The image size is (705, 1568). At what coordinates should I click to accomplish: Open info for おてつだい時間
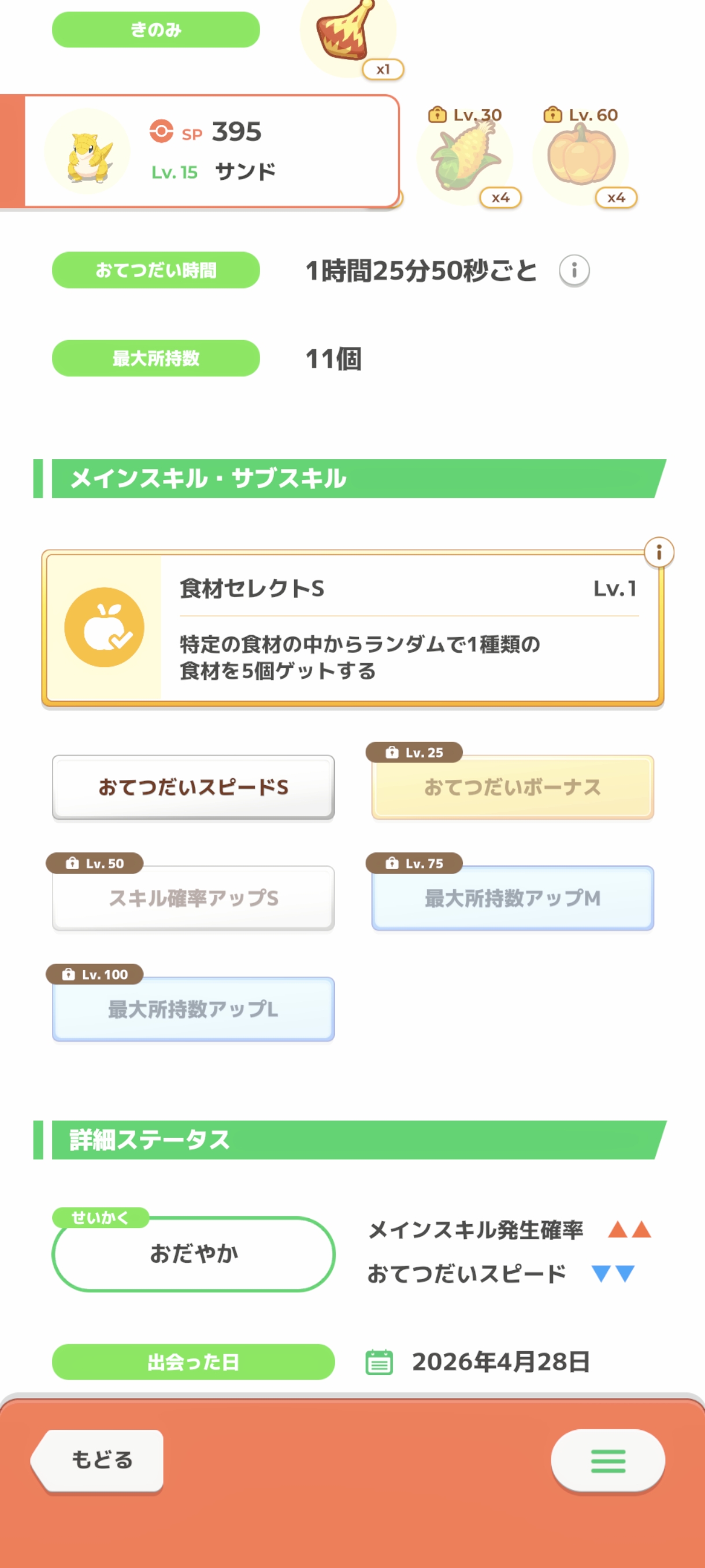click(574, 270)
